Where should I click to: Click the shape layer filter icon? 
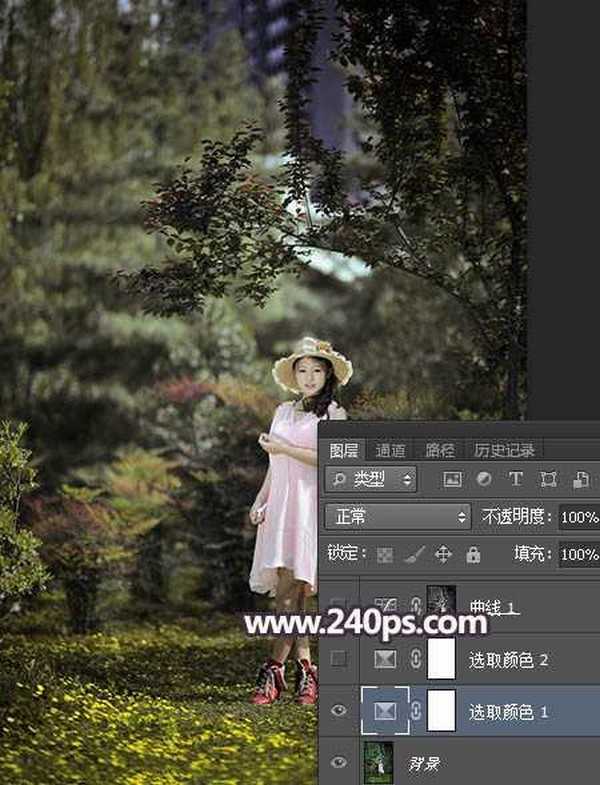548,480
